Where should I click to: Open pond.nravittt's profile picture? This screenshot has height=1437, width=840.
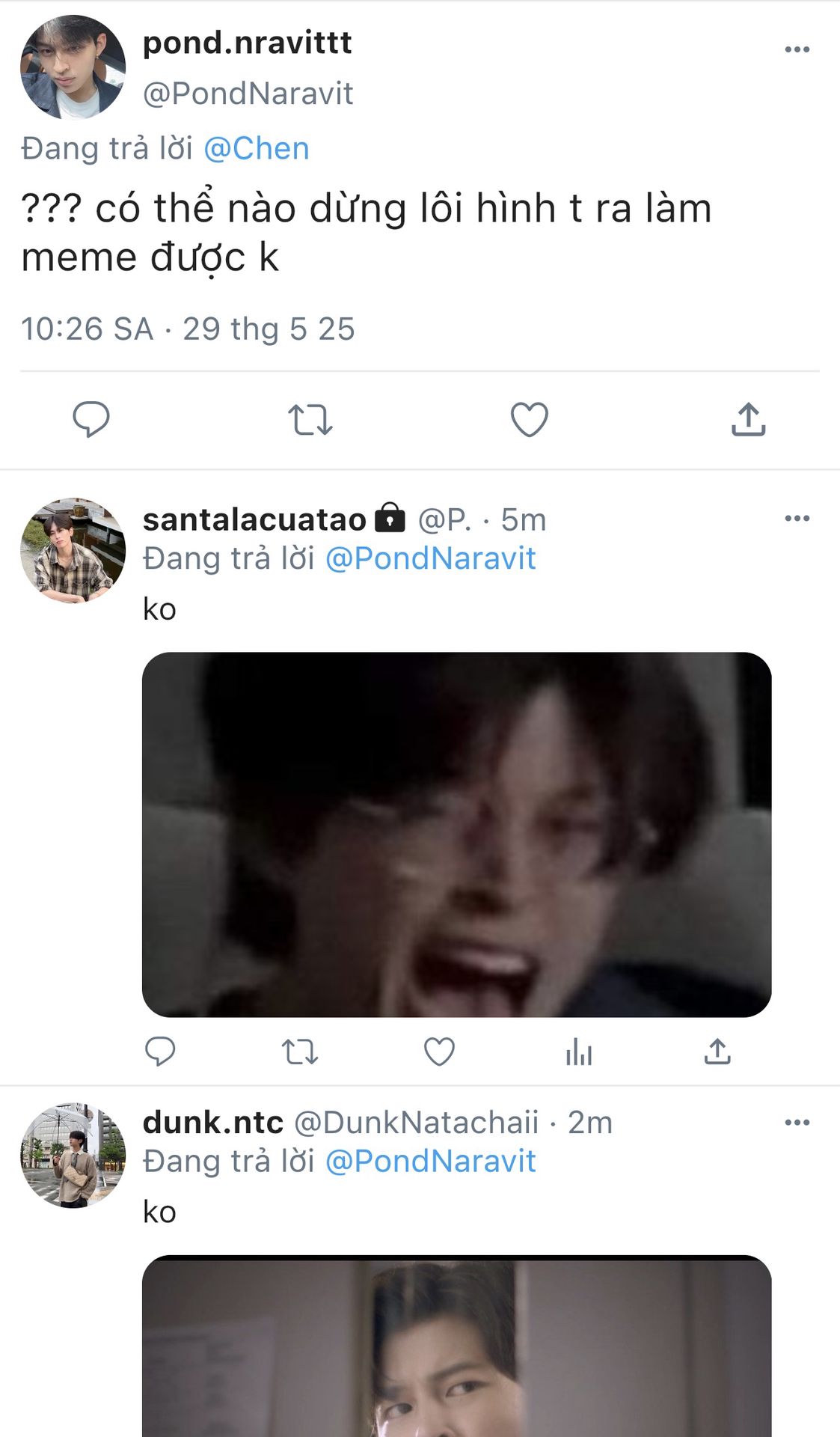(73, 67)
